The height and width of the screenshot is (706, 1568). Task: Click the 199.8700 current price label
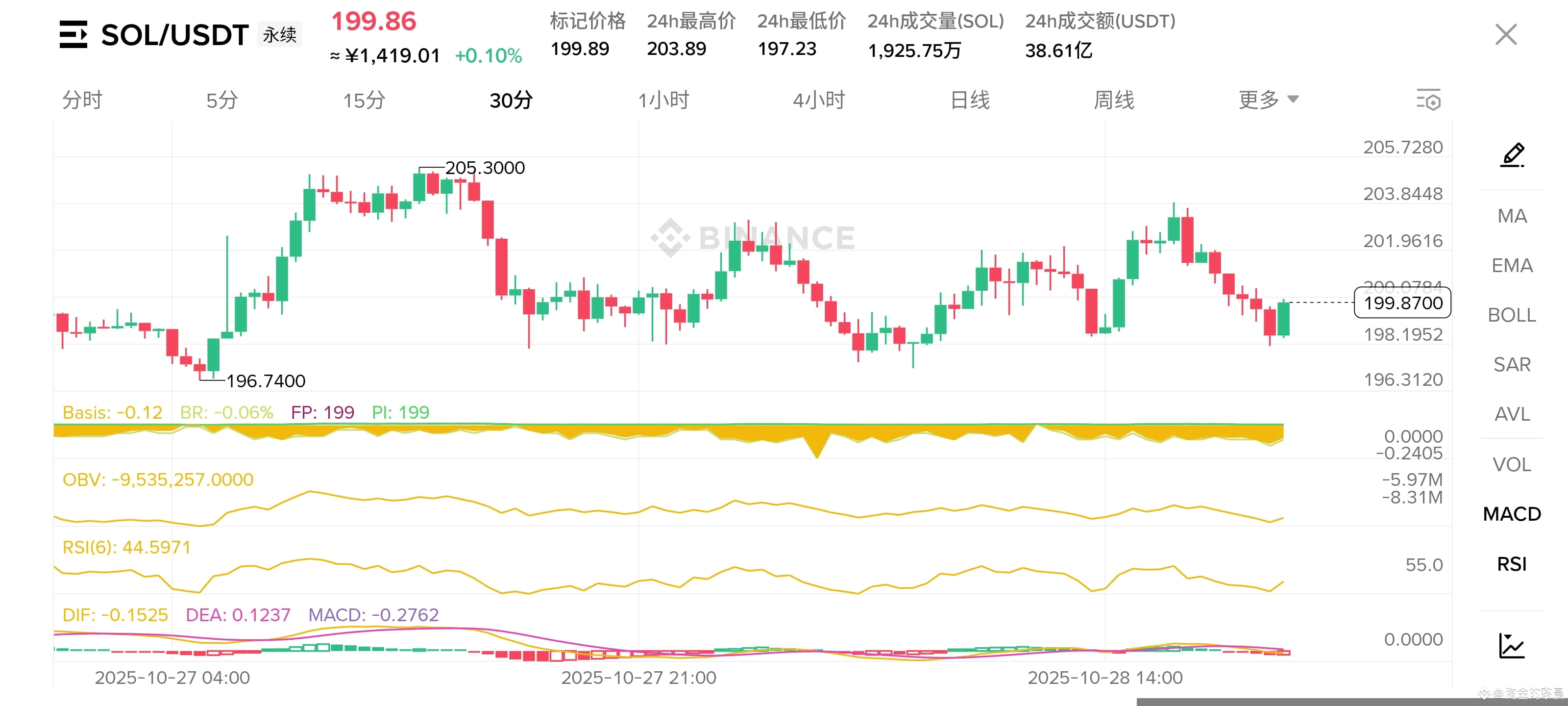pos(1402,303)
